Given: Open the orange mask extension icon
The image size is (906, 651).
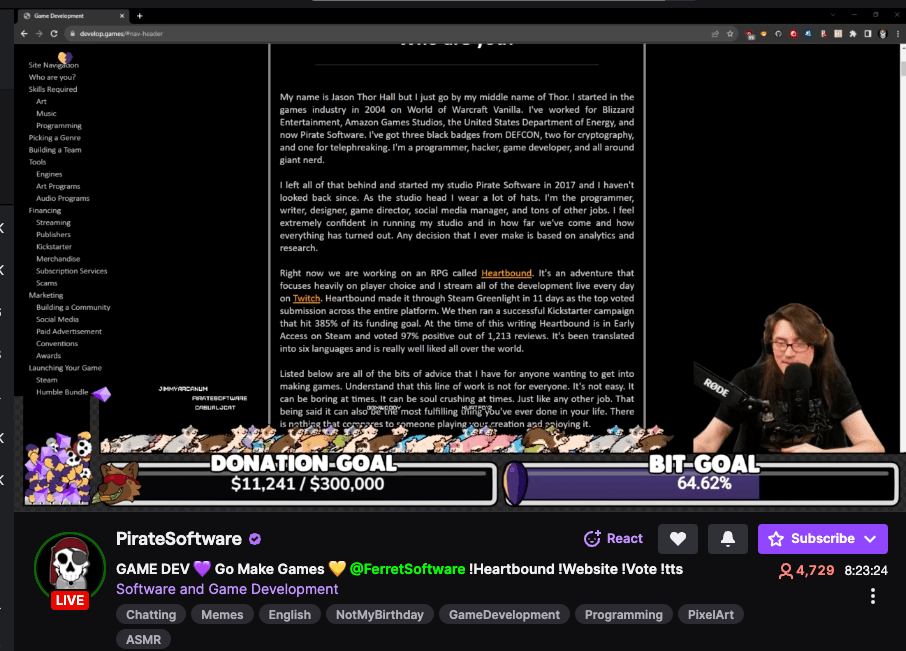Looking at the screenshot, I should point(764,34).
